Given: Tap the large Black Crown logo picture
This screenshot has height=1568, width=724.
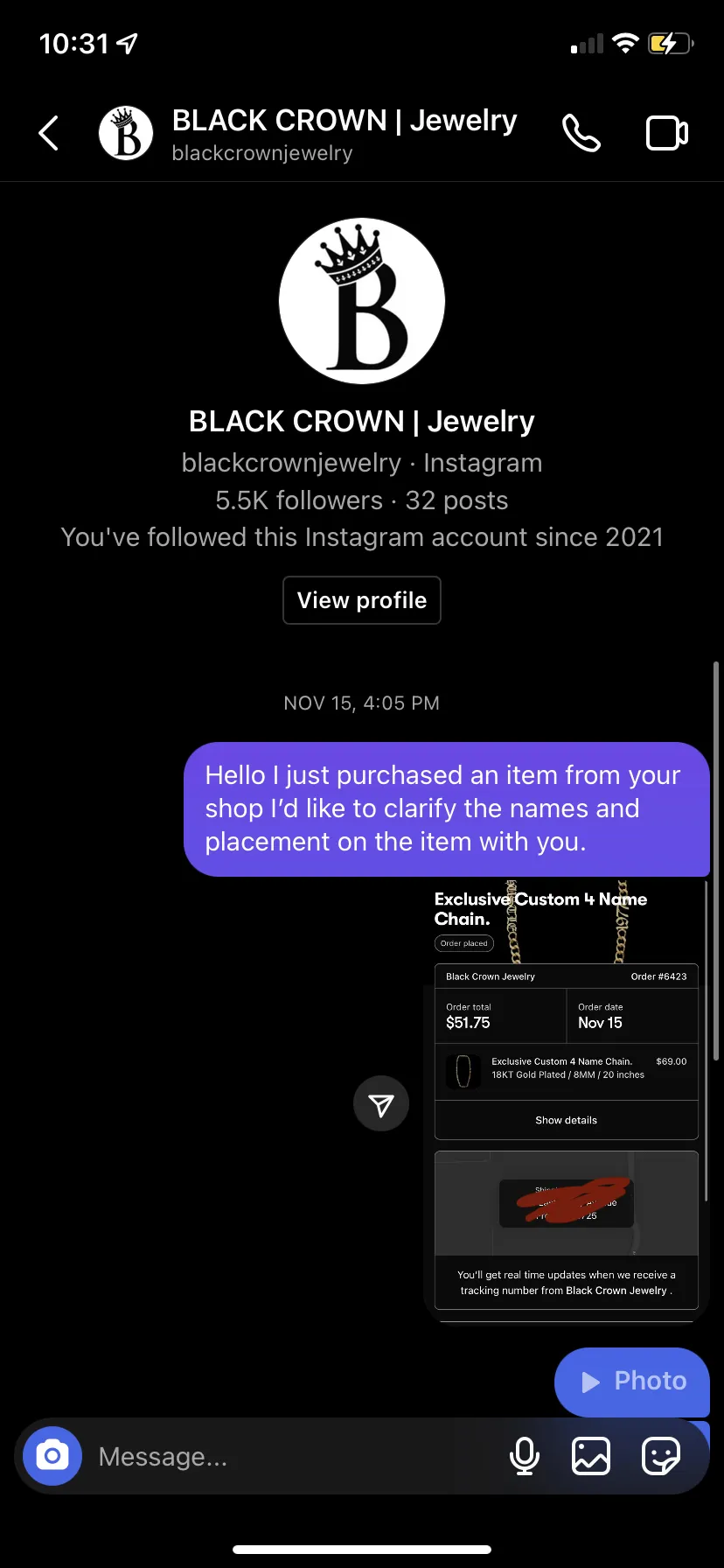Looking at the screenshot, I should coord(362,301).
